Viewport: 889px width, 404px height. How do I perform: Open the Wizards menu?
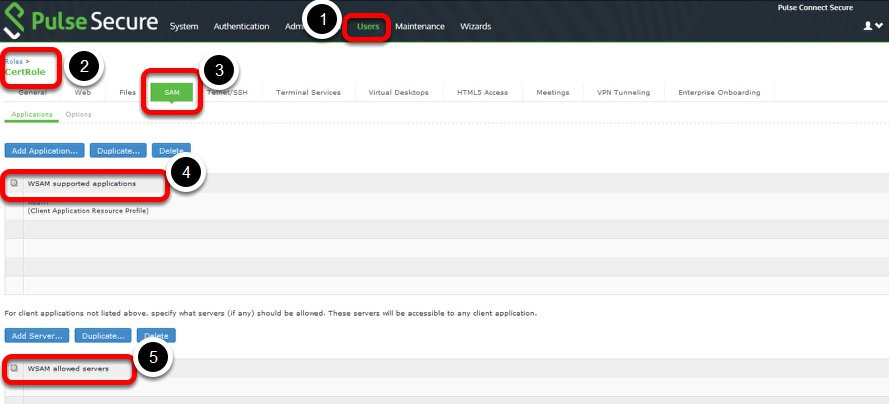[475, 26]
